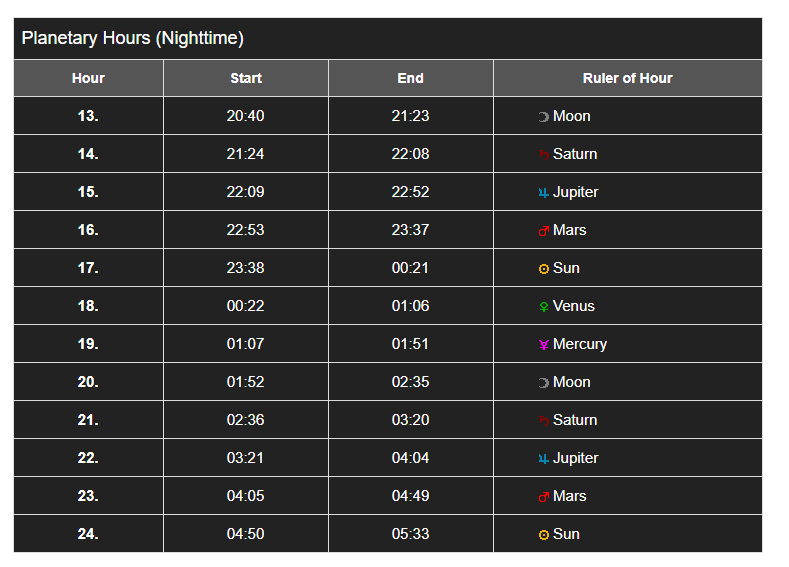Screen dimensions: 789x567
Task: Click the Planetary Hours (Nighttime) title
Action: pyautogui.click(x=133, y=39)
